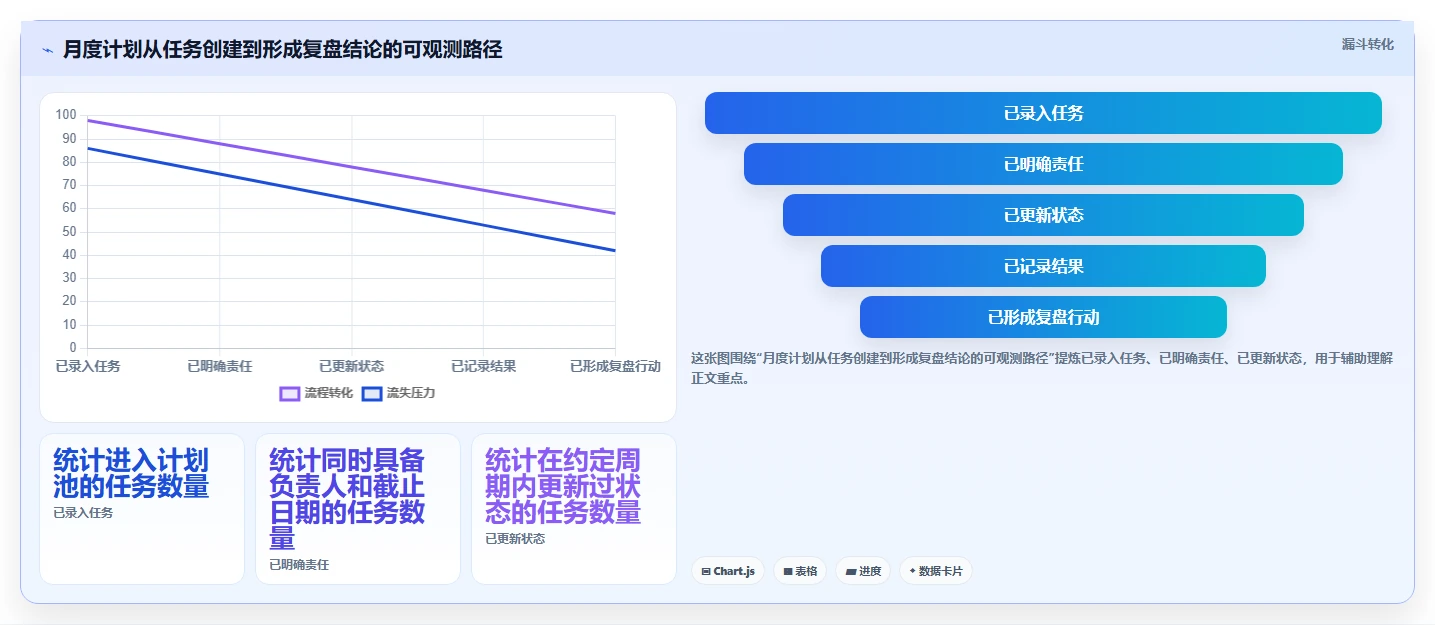Click the 已更新状态 caption in third card
This screenshot has height=625, width=1435.
pos(515,539)
